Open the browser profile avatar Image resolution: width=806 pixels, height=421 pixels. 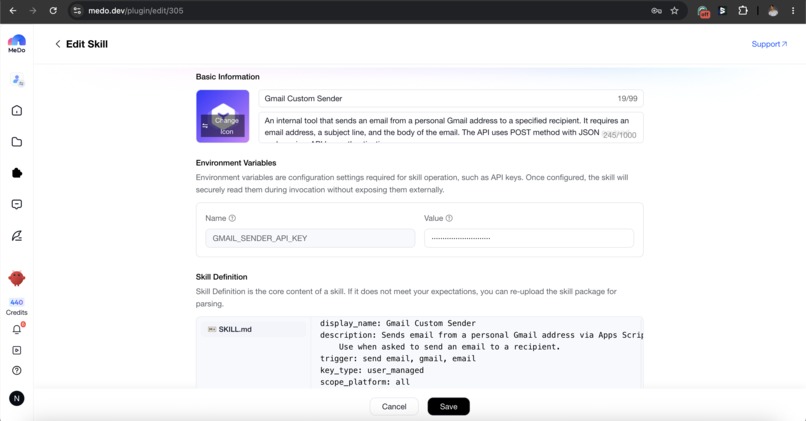coord(773,10)
